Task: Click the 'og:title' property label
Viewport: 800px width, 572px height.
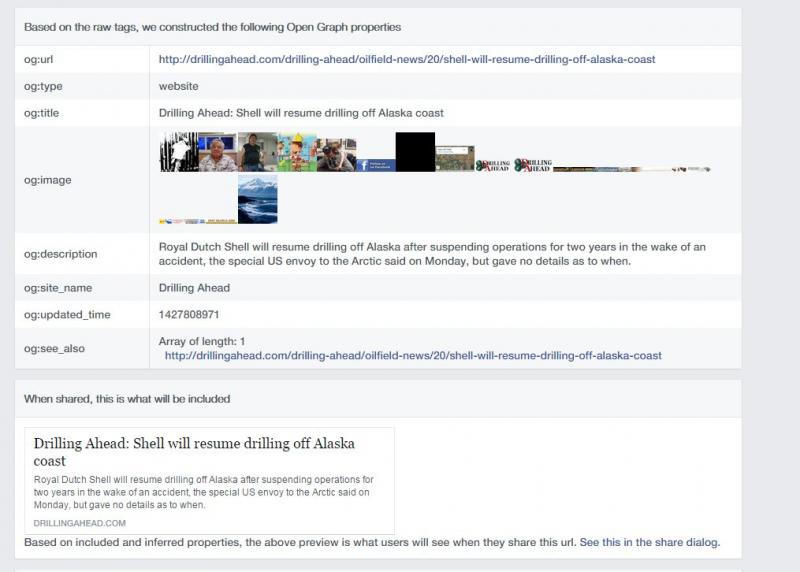Action: click(x=41, y=113)
